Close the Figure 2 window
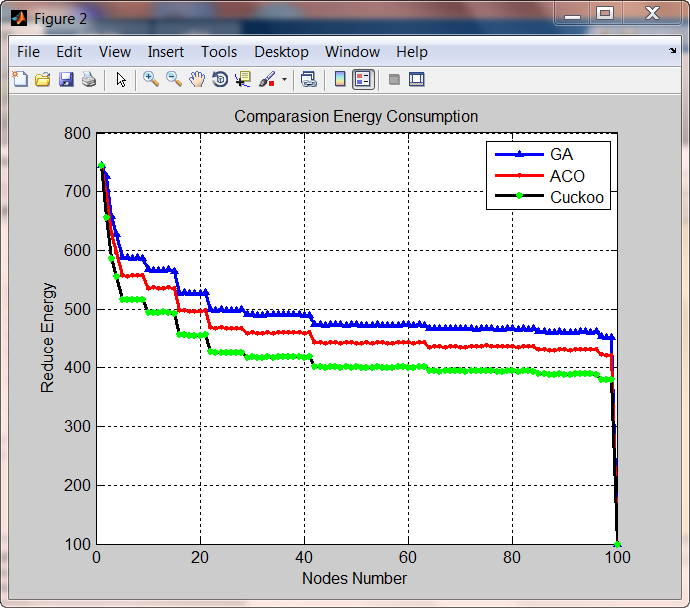Viewport: 690px width, 608px height. (652, 14)
